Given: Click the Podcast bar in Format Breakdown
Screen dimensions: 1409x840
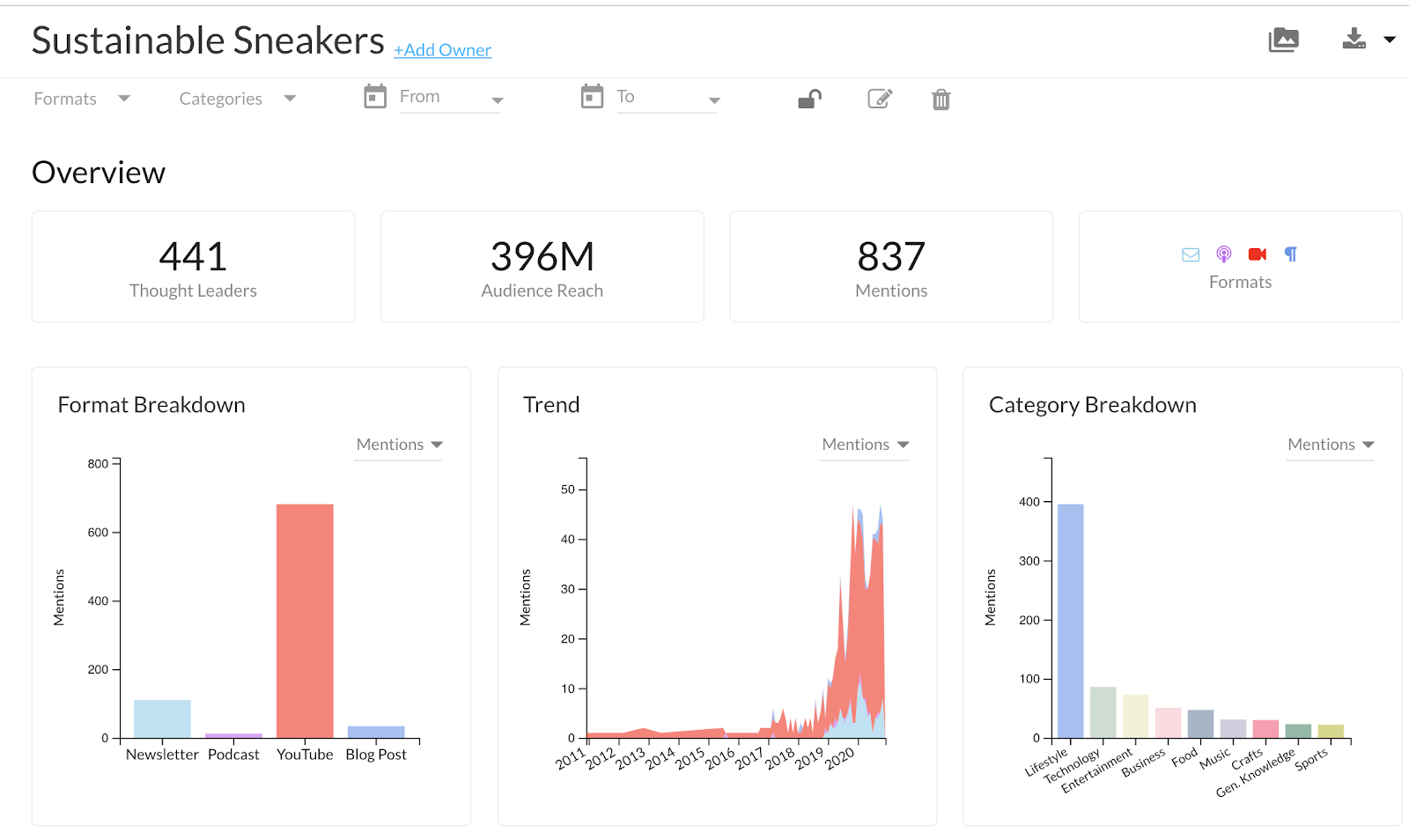Looking at the screenshot, I should click(233, 735).
